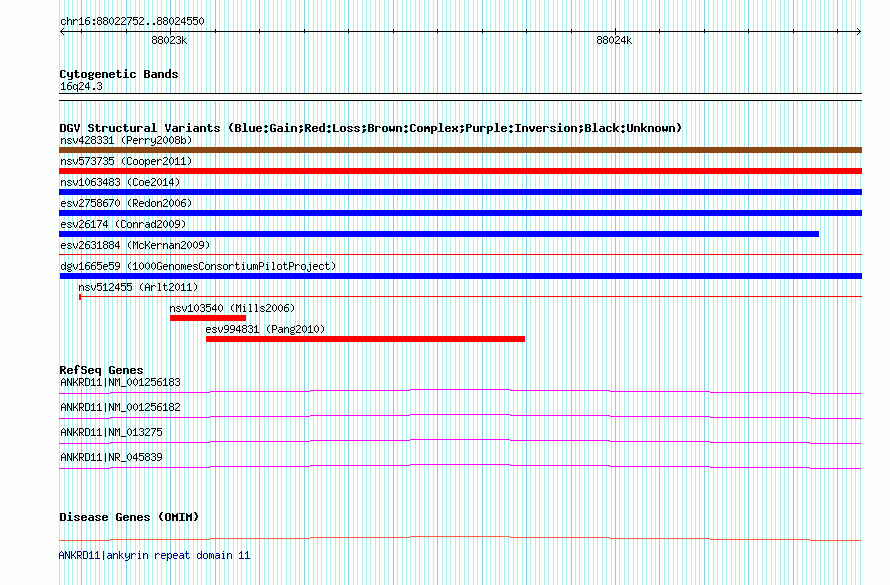This screenshot has height=585, width=890.
Task: Click the right arrow on the chromosome ruler
Action: click(x=858, y=32)
